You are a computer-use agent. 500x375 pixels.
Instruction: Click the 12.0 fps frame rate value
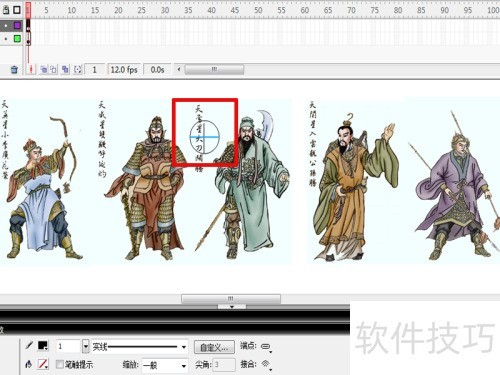(x=124, y=70)
